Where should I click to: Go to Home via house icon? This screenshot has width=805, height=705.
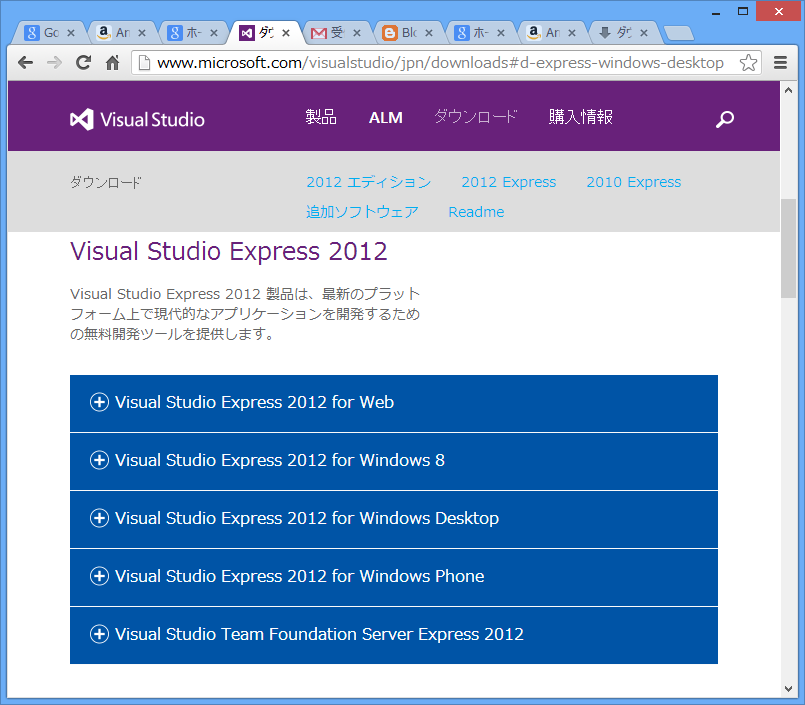click(x=112, y=63)
